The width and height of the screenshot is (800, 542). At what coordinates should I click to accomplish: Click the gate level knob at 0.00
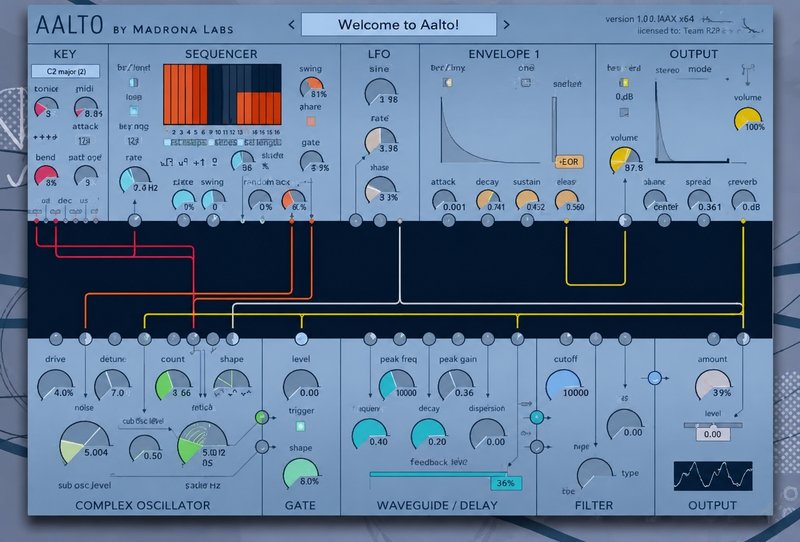[x=301, y=385]
